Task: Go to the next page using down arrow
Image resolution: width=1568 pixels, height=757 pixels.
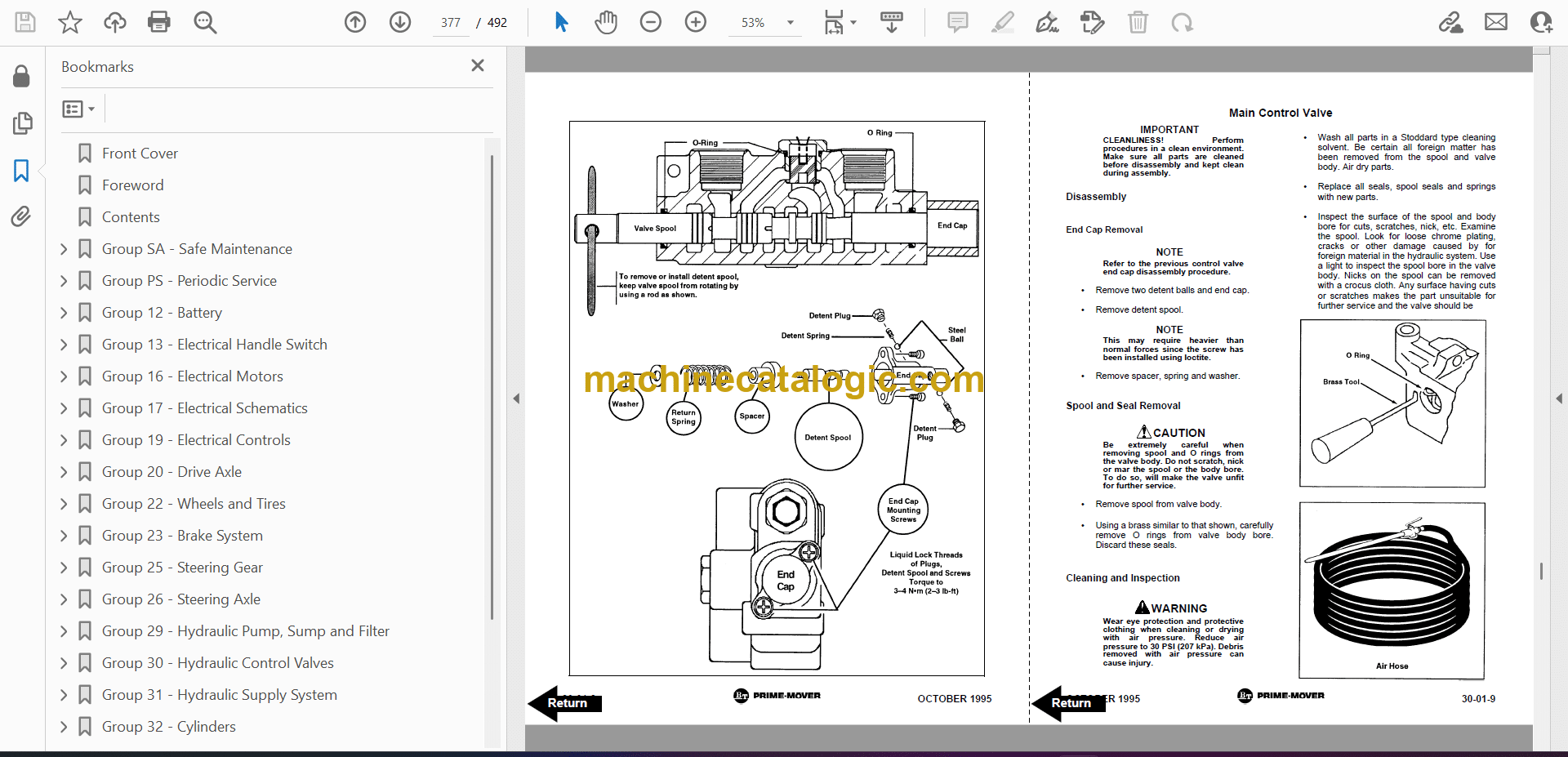Action: [x=400, y=22]
